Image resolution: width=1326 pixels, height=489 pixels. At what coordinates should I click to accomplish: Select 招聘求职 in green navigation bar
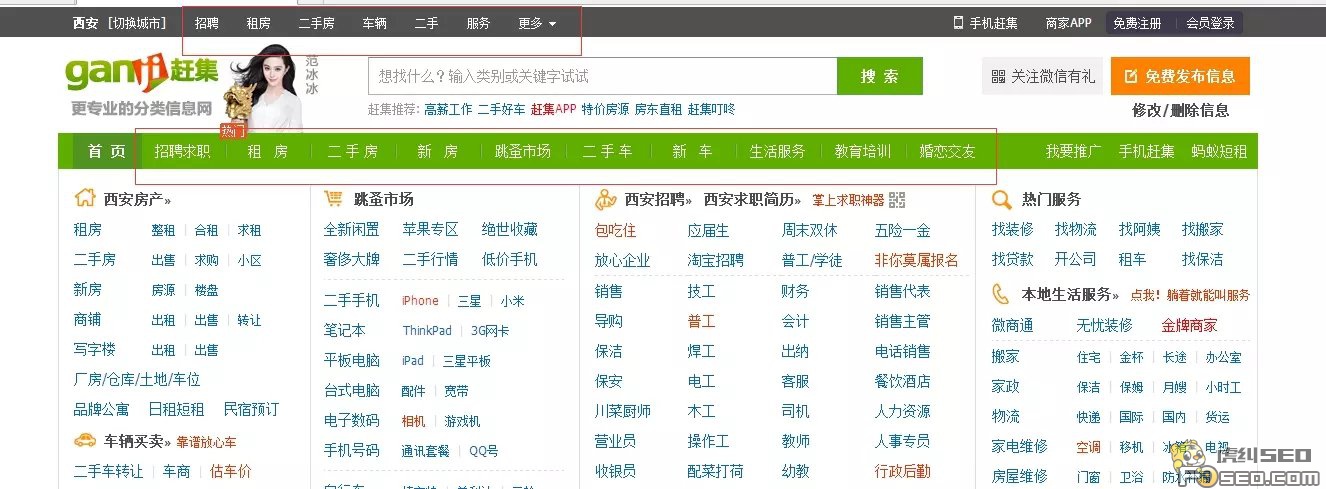(x=183, y=151)
